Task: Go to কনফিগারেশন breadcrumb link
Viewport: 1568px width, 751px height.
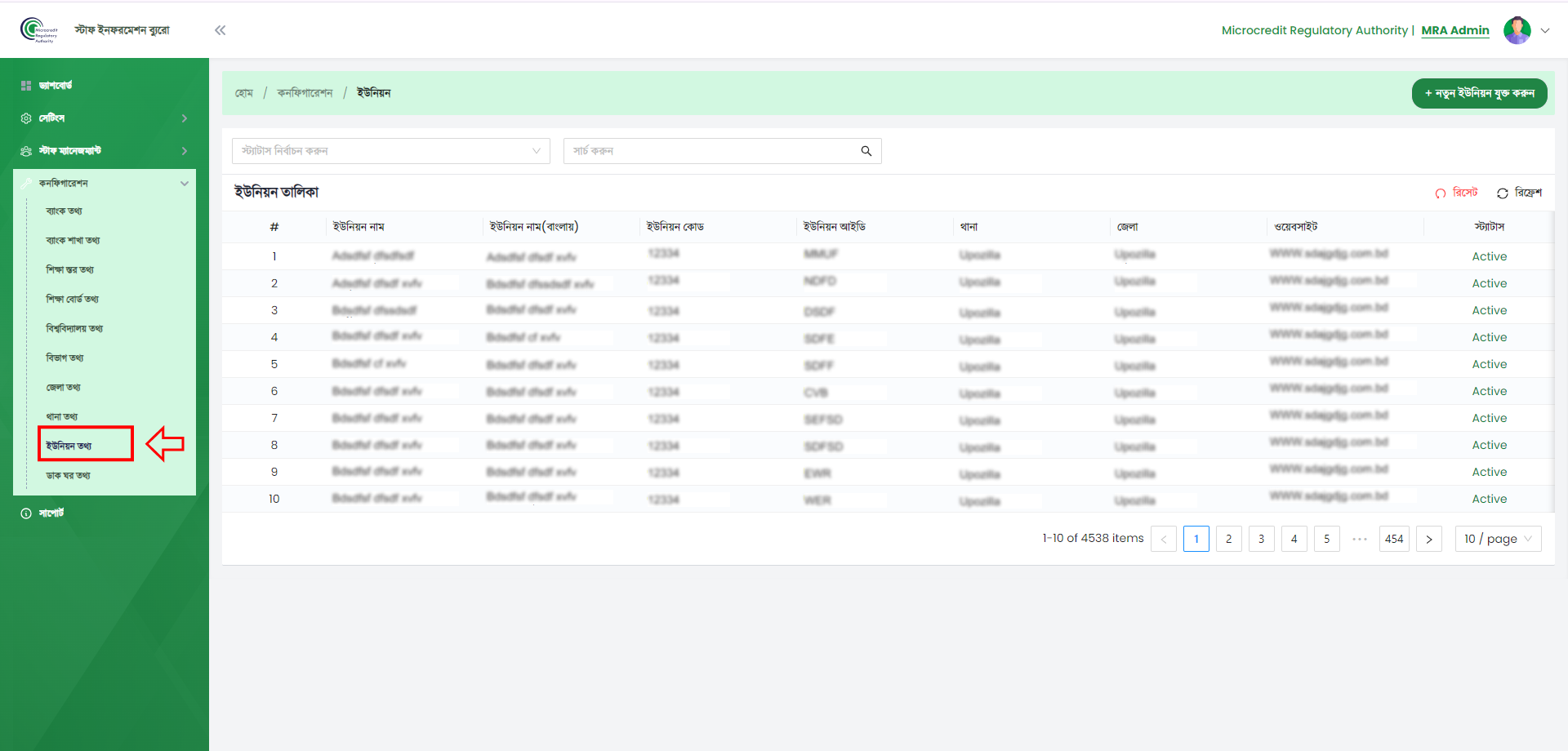Action: [305, 93]
